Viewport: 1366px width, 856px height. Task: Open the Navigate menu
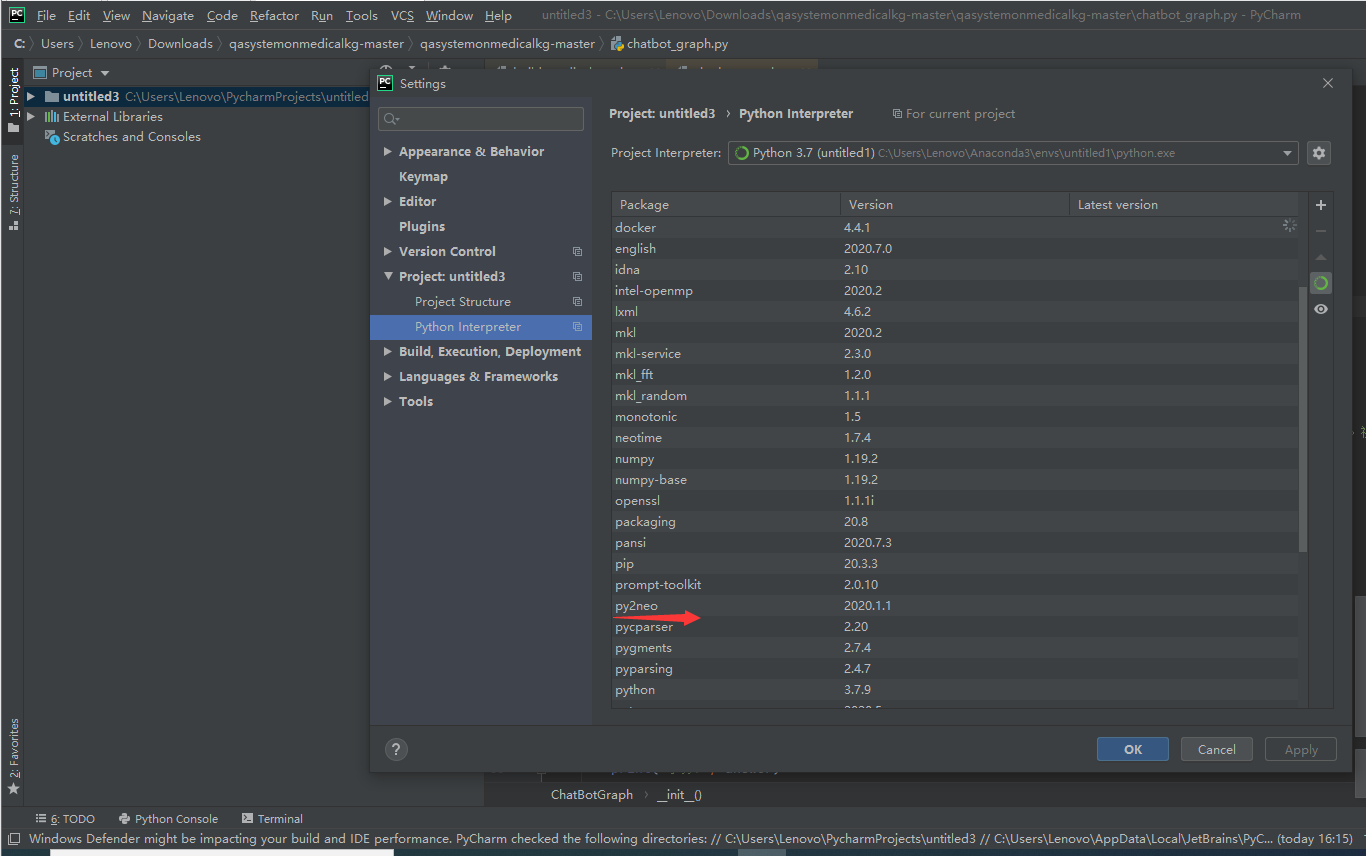168,16
